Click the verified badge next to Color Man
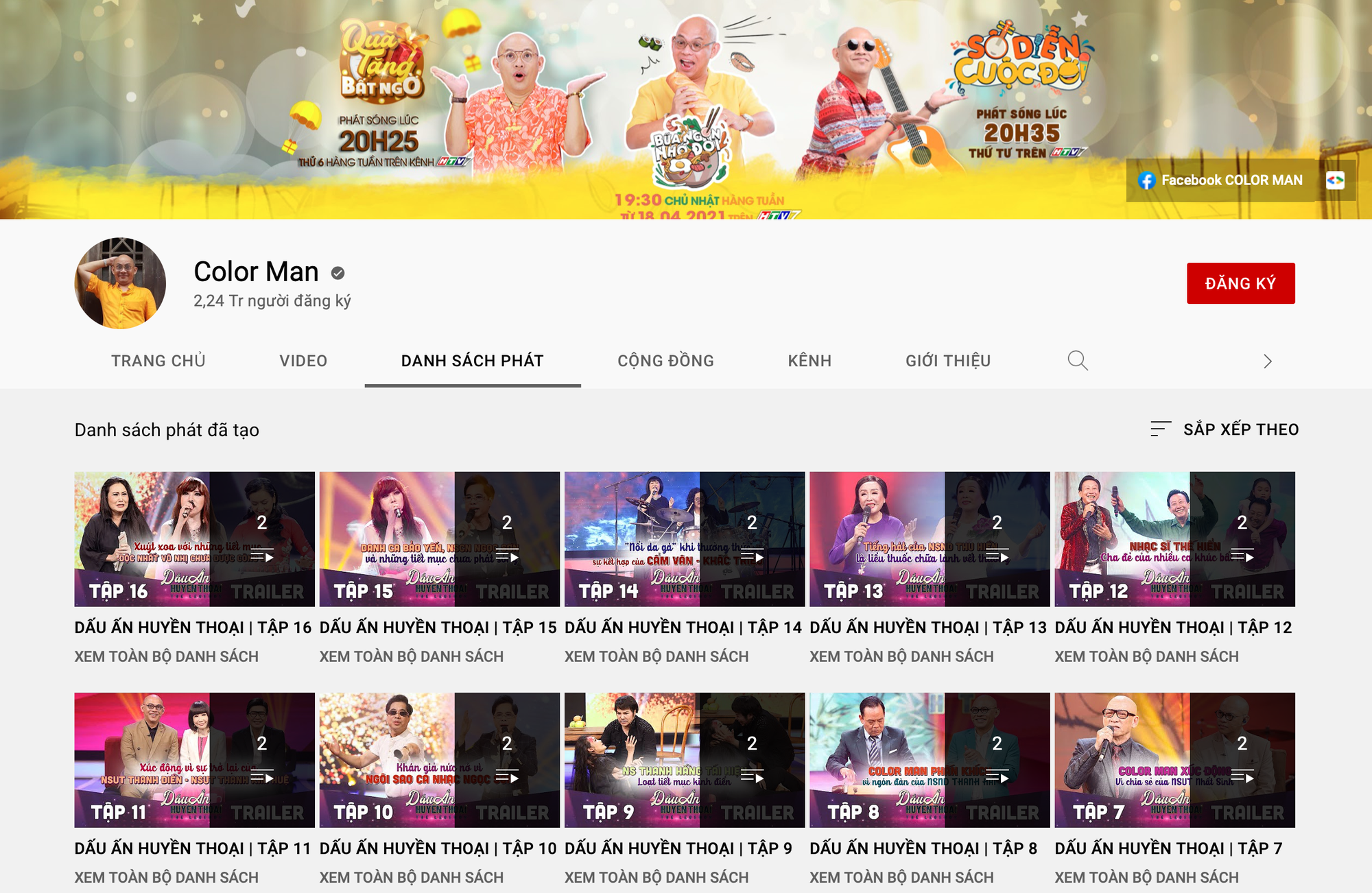The height and width of the screenshot is (893, 1372). pyautogui.click(x=337, y=272)
